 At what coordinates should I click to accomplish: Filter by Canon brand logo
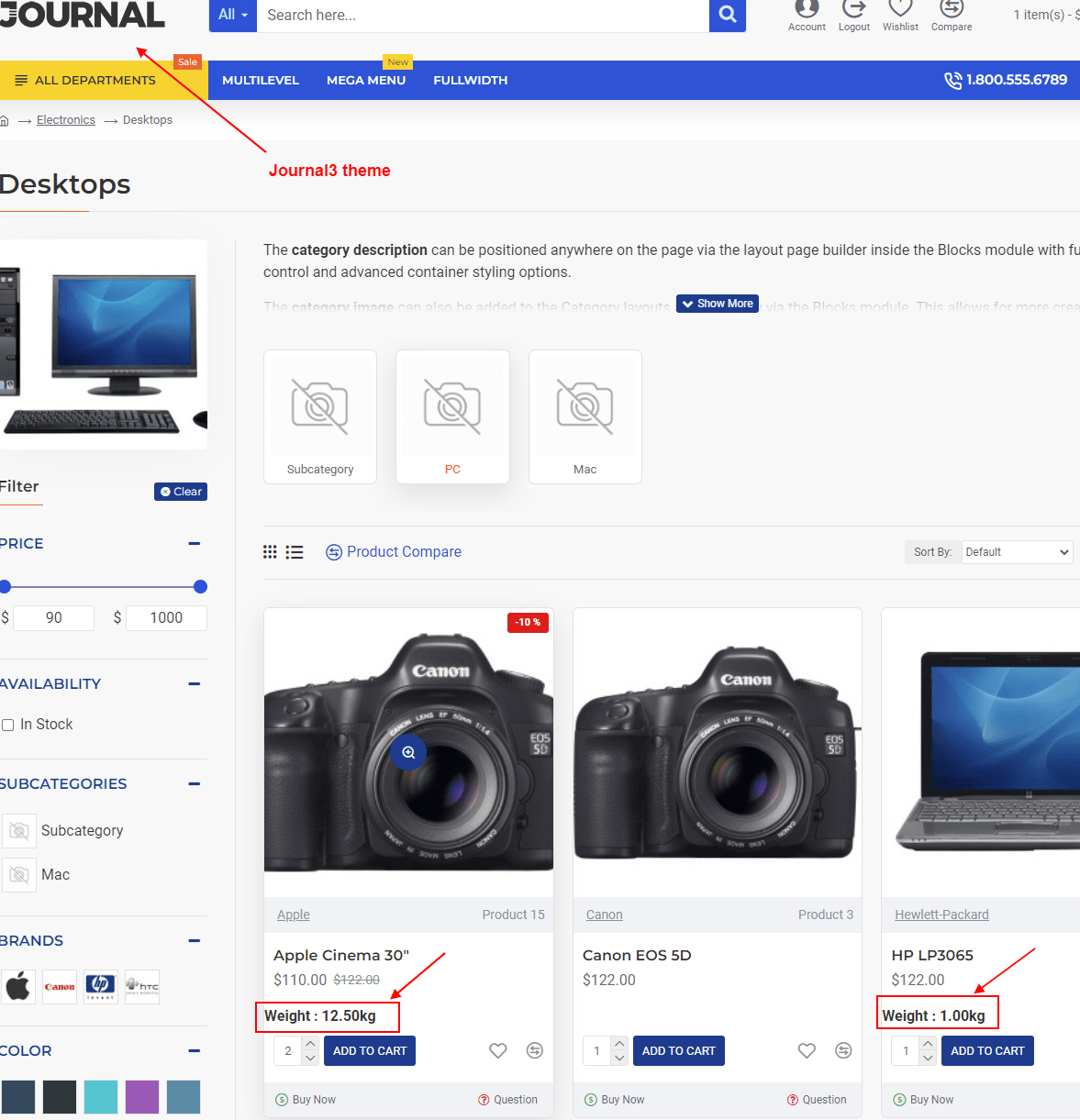[x=60, y=987]
